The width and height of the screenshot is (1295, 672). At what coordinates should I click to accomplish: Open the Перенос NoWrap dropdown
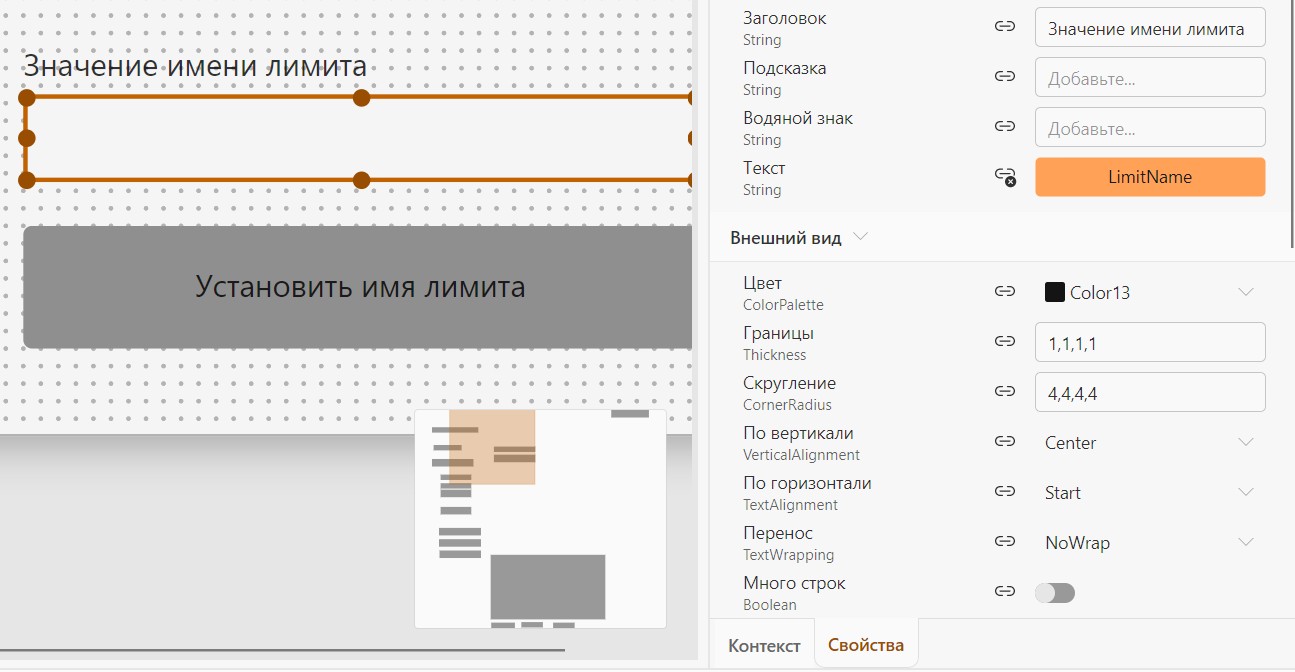click(1150, 542)
